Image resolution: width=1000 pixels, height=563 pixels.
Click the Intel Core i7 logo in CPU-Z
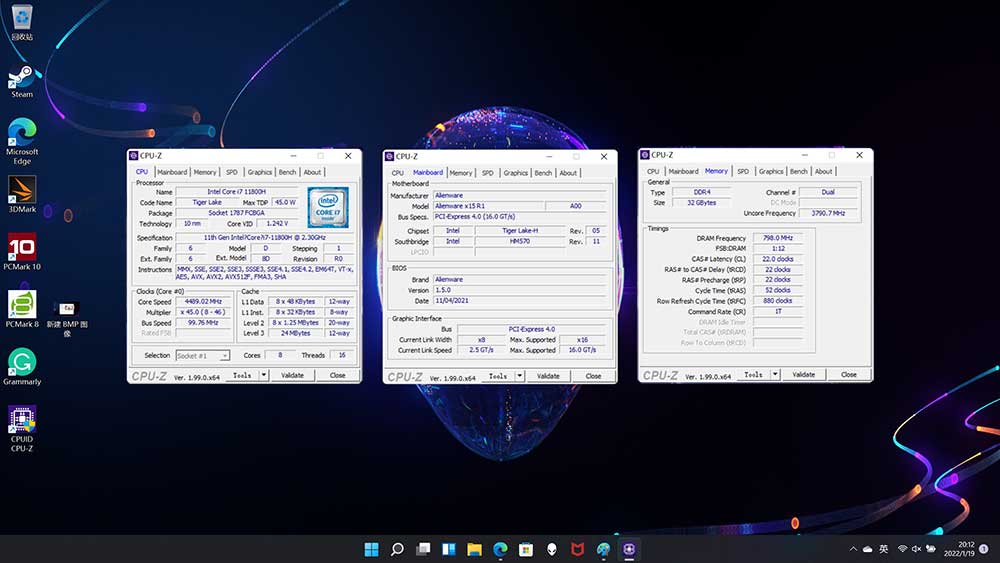(328, 207)
